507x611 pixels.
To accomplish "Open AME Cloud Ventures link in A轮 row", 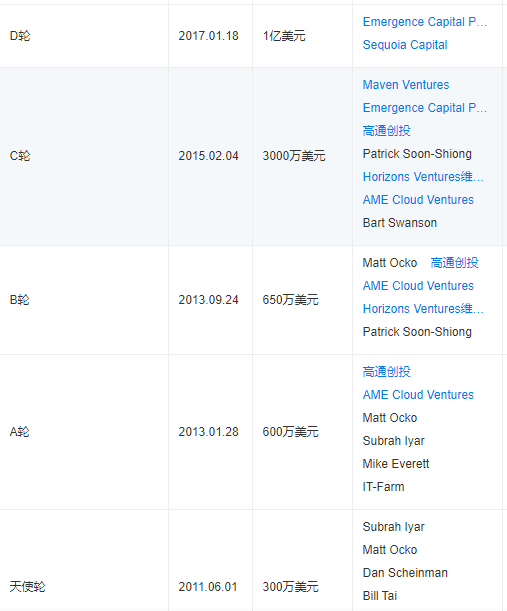I will [x=418, y=395].
